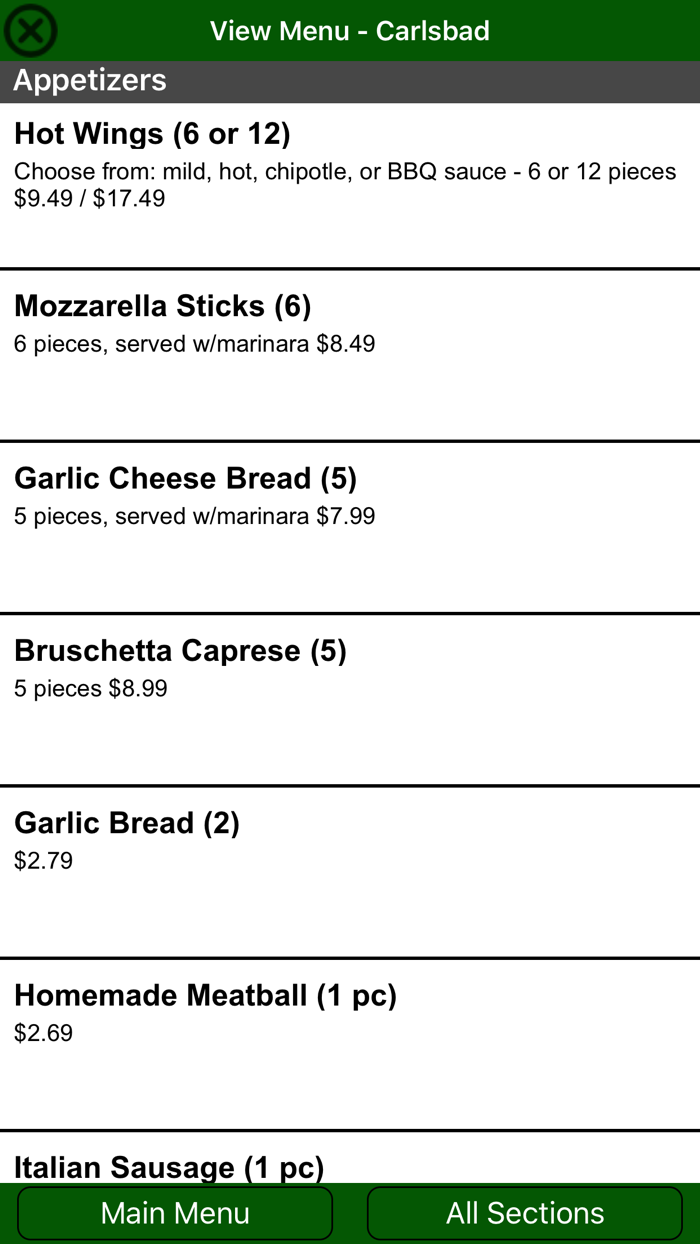Click the $2.69 Meatball price
Viewport: 700px width, 1244px height.
[43, 1033]
